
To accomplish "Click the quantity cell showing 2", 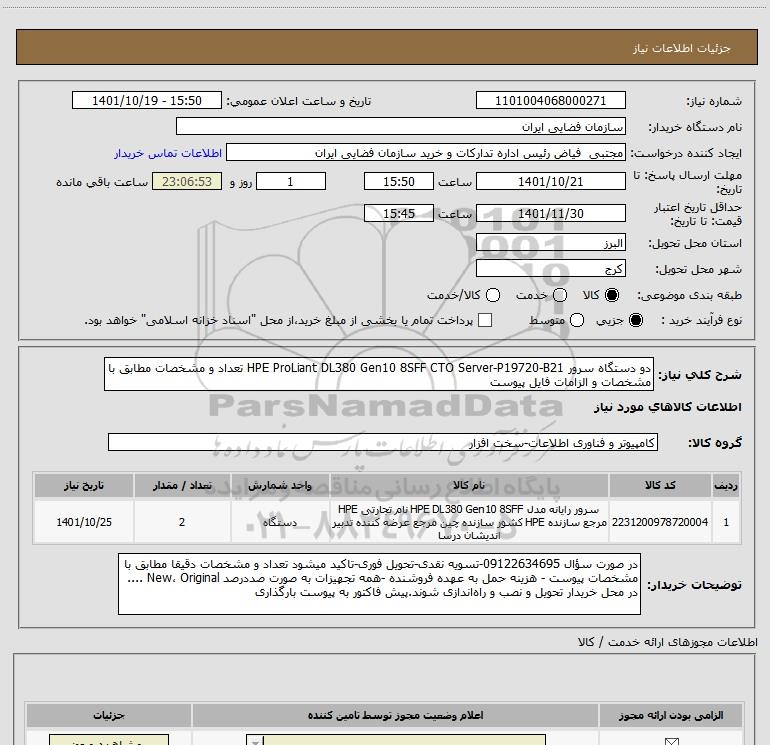I will [x=182, y=522].
